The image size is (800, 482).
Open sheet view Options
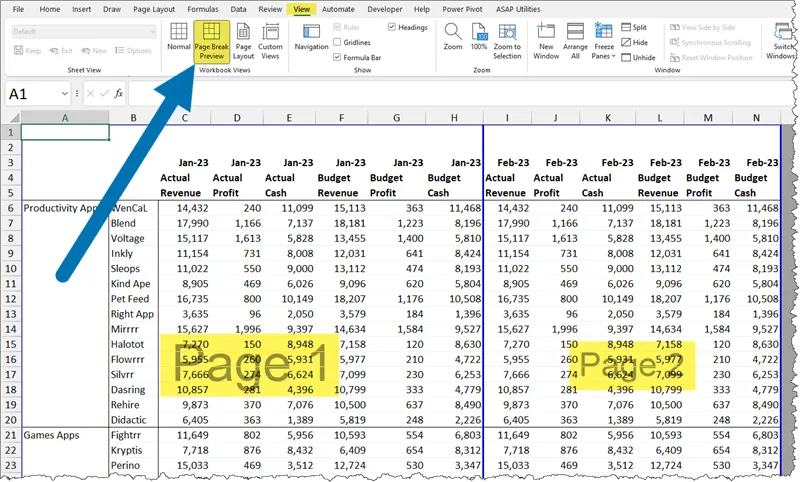(x=133, y=50)
